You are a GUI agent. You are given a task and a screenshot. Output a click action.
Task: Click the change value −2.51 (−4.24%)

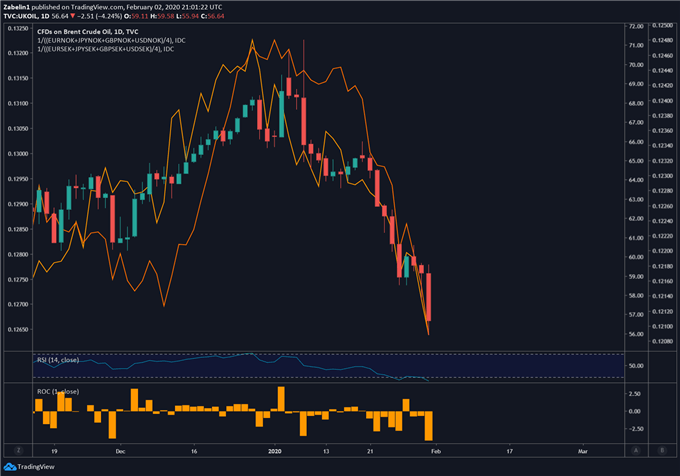(x=100, y=16)
